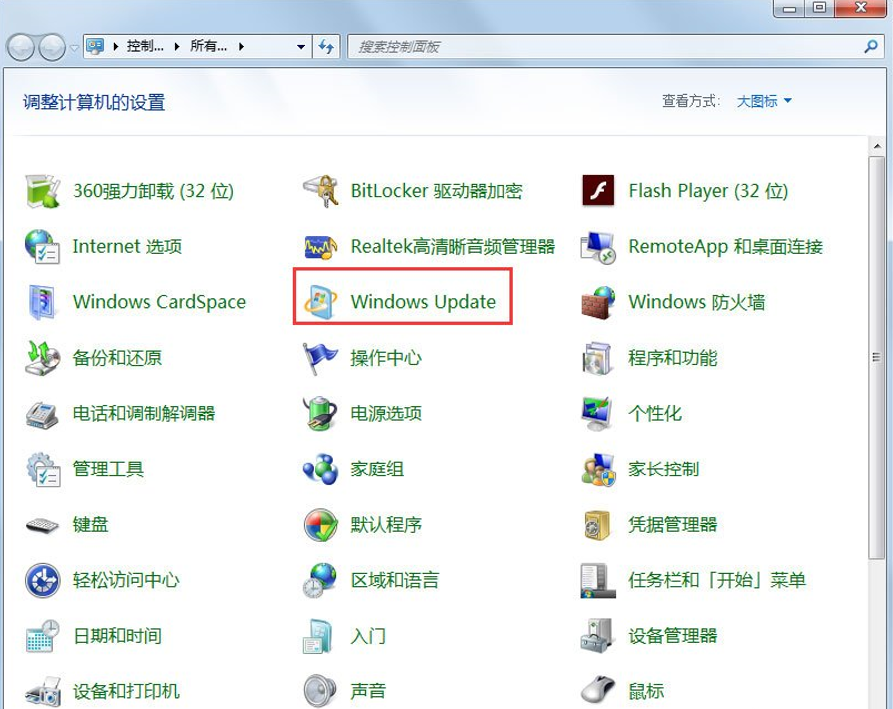Expand the arrow after 控制... breadcrumb
Screen dimensions: 893x709
coord(177,47)
